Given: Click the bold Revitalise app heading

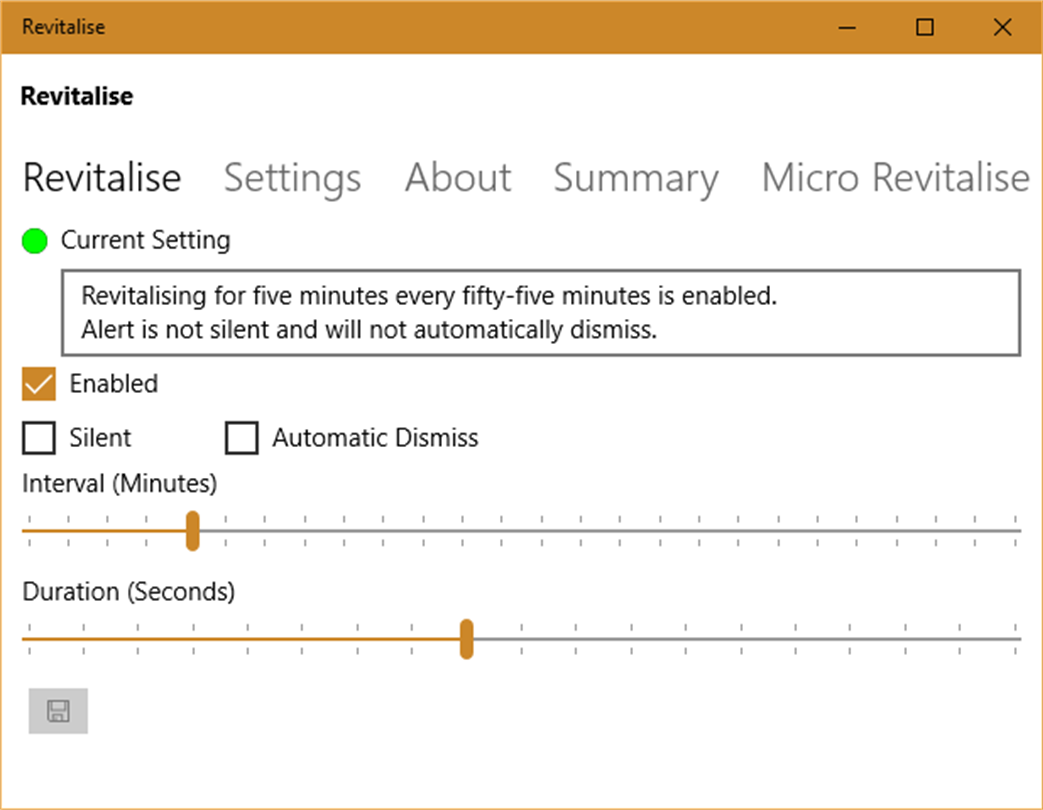Looking at the screenshot, I should 77,96.
